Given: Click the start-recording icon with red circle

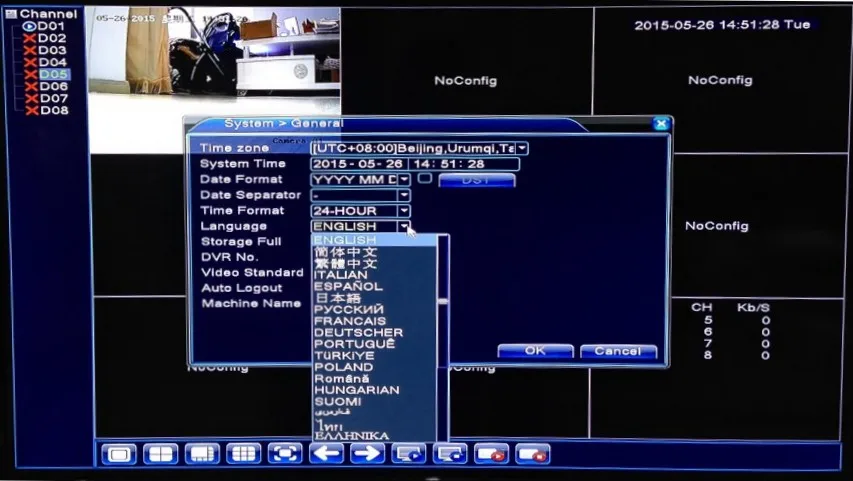Looking at the screenshot, I should 491,454.
